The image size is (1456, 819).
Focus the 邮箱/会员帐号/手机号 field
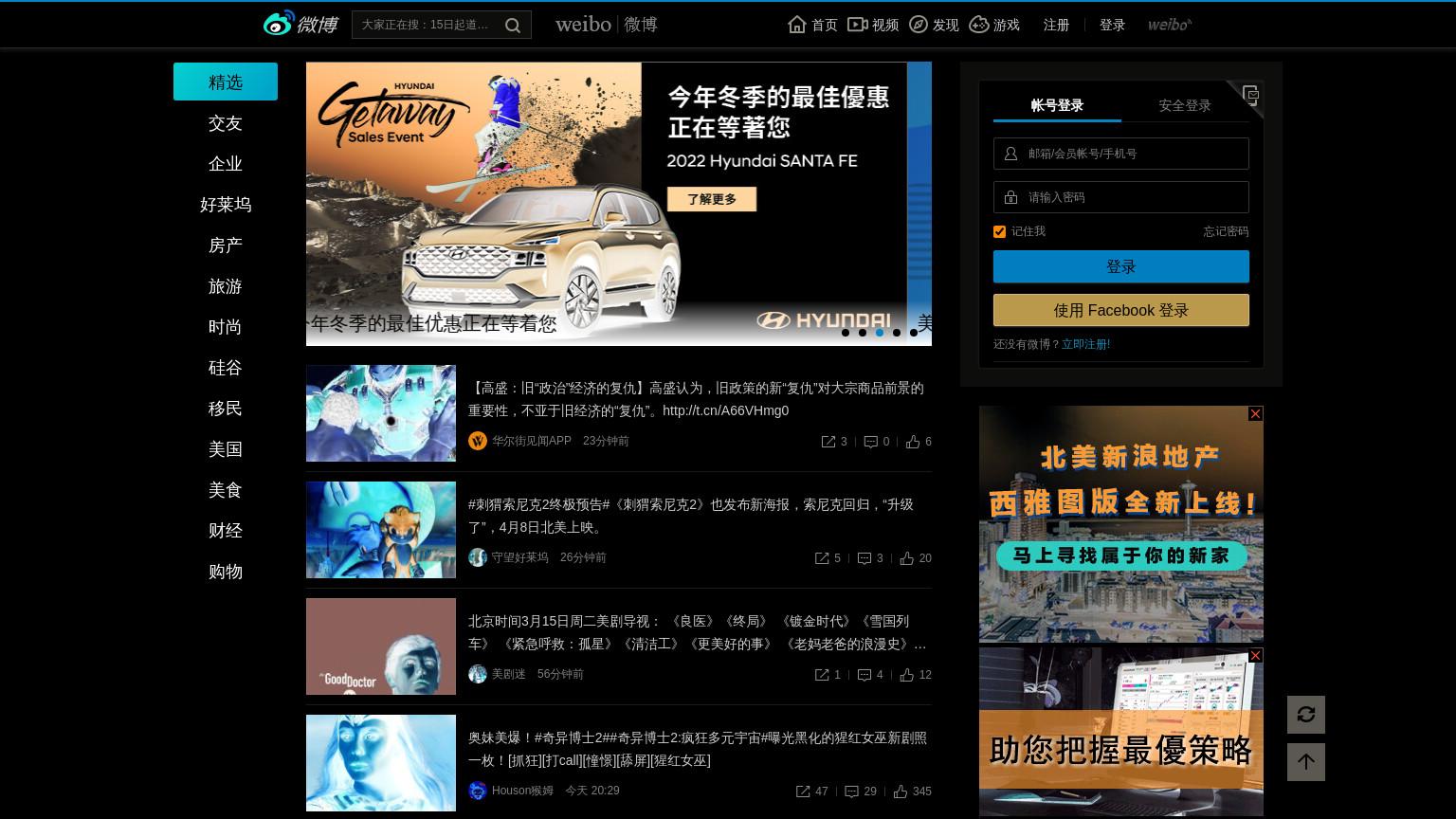[1121, 154]
